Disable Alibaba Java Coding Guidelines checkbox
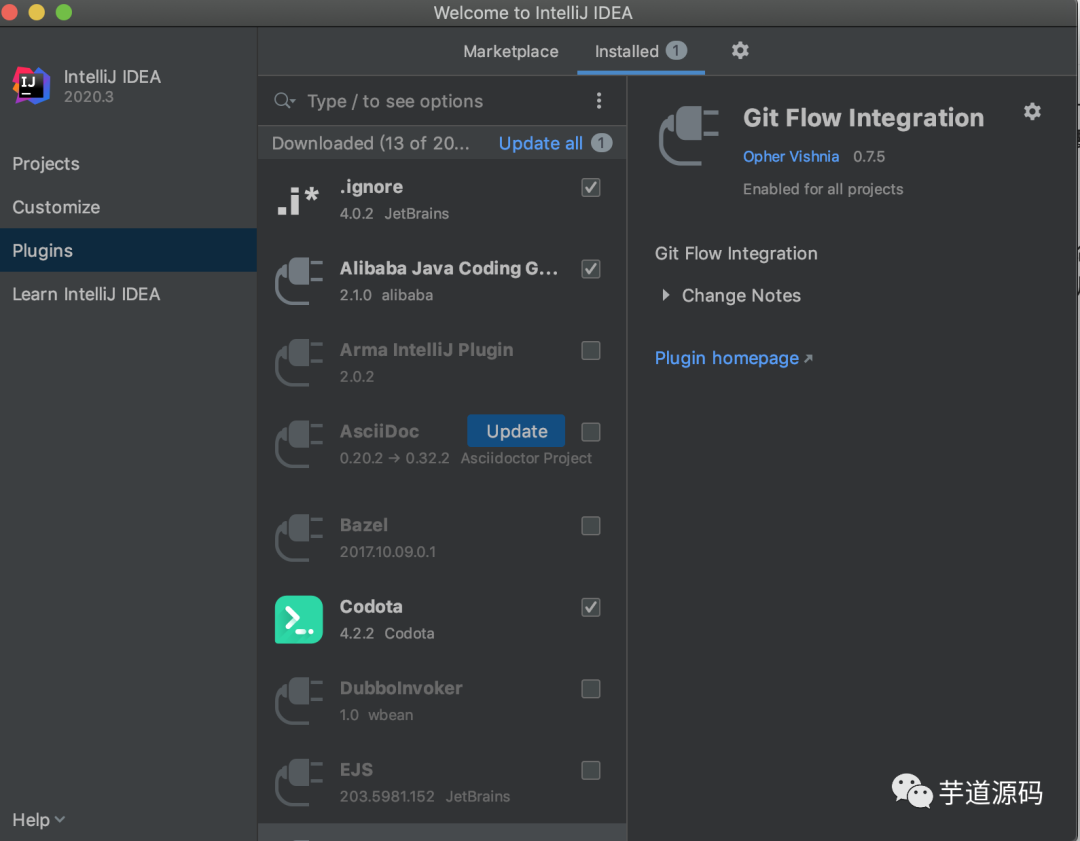1080x841 pixels. tap(590, 269)
